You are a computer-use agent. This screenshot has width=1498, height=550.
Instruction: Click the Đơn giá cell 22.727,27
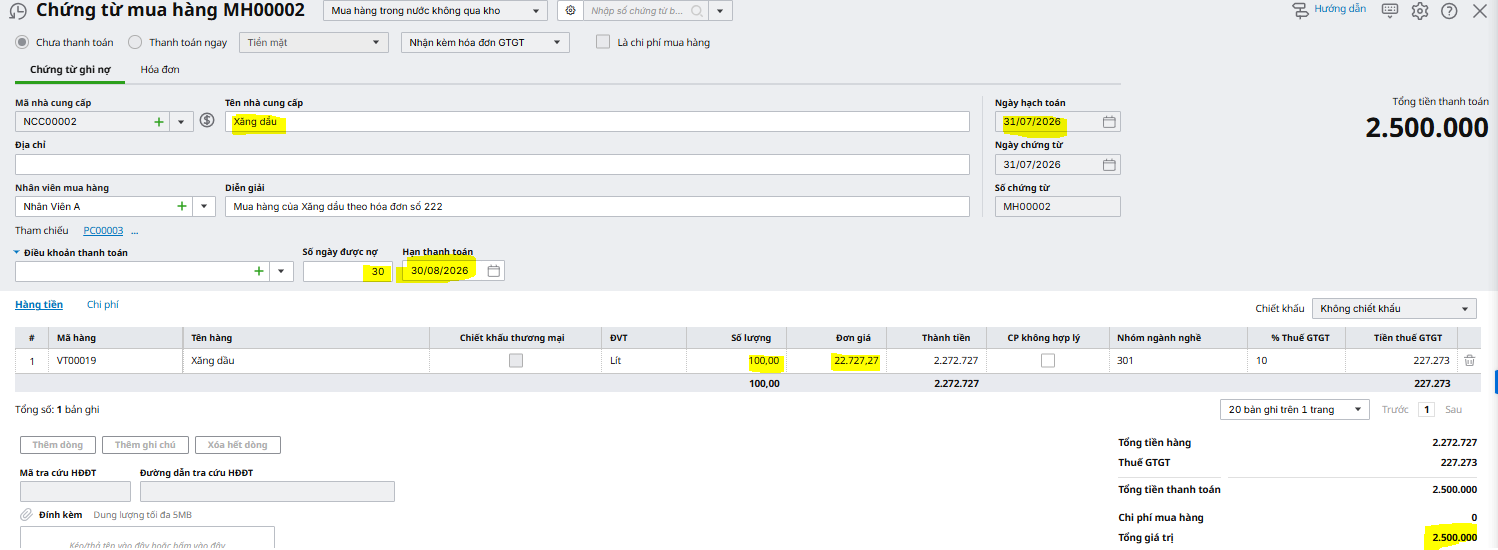837,361
